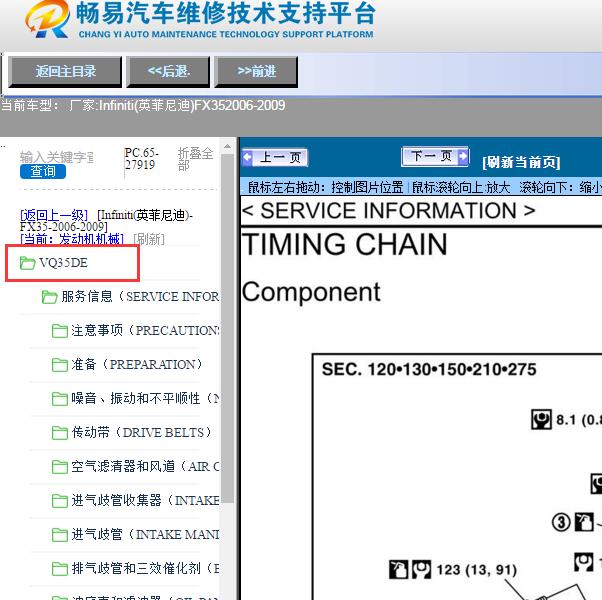Click 折叠全部 to collapse all
The width and height of the screenshot is (602, 600).
pos(195,159)
